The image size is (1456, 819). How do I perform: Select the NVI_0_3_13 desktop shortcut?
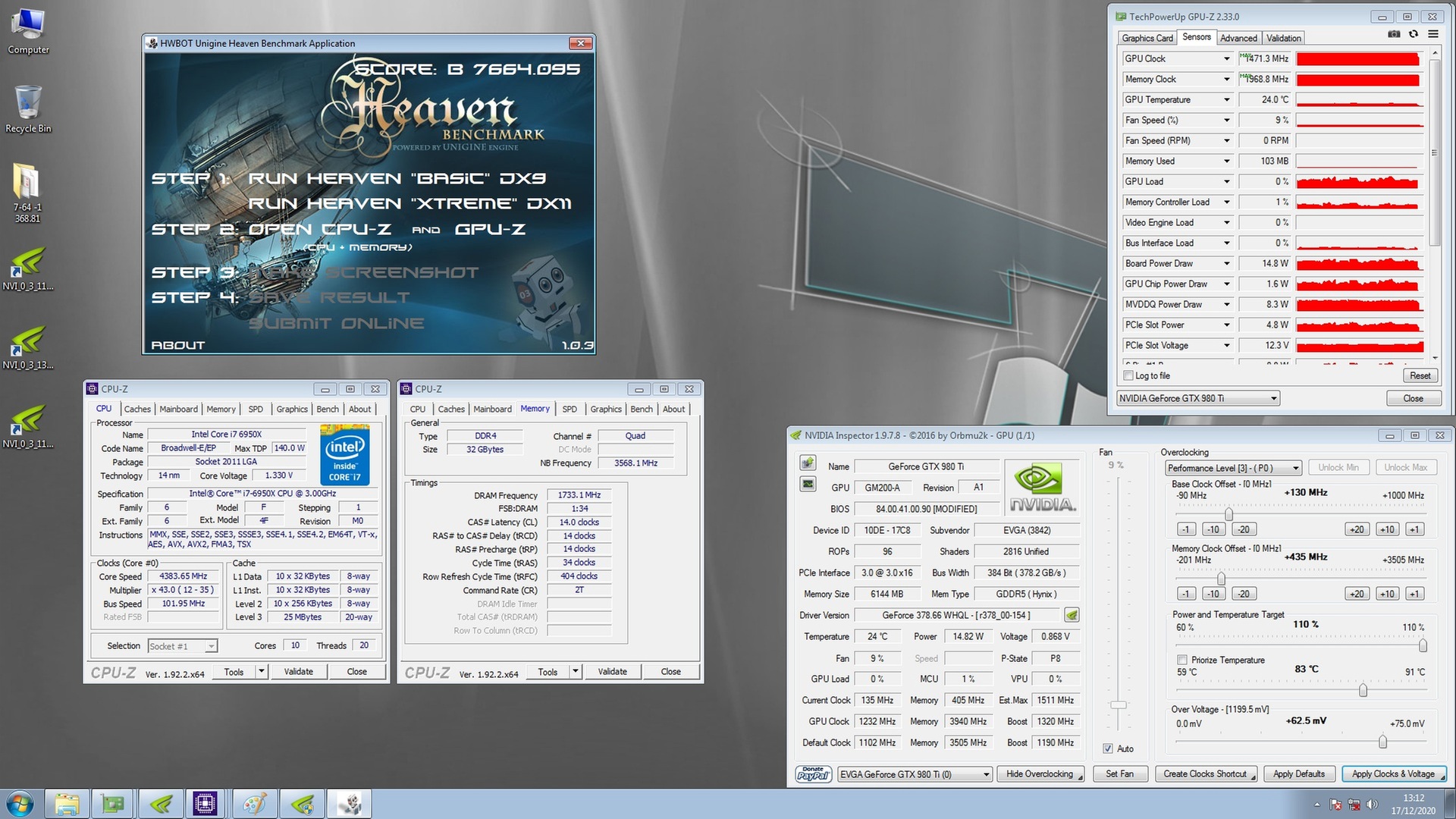coord(28,348)
